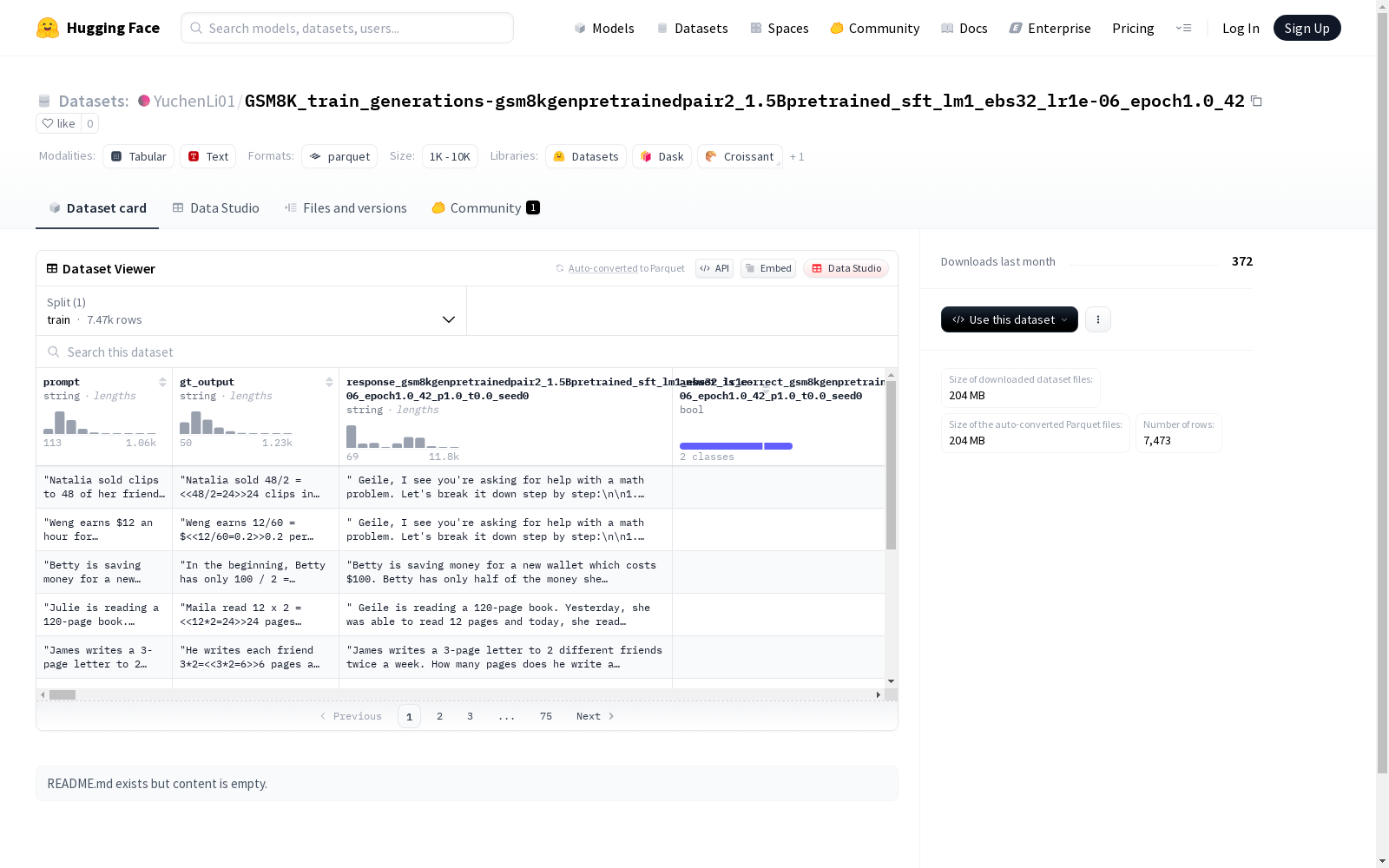The image size is (1389, 868).
Task: Open the "Betty is saving money" prompt cell
Action: tap(104, 572)
